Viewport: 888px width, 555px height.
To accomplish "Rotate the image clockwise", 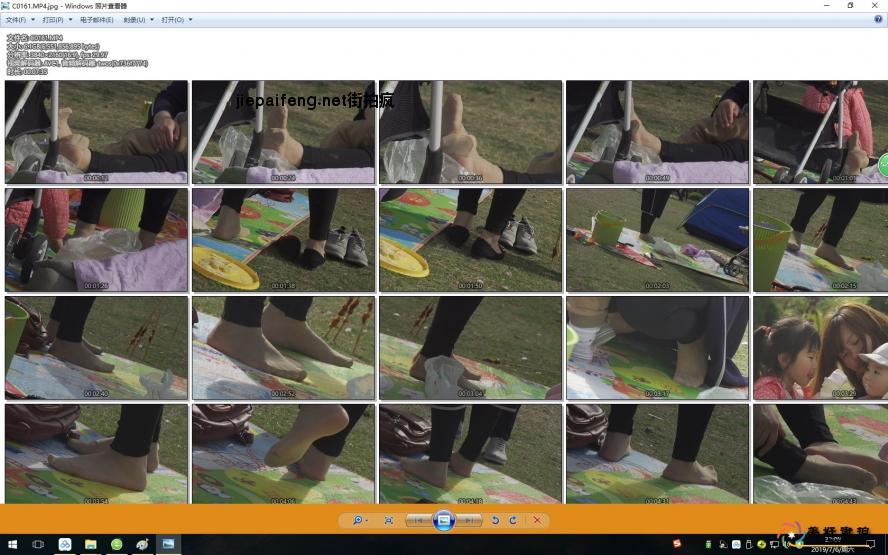I will (x=513, y=520).
